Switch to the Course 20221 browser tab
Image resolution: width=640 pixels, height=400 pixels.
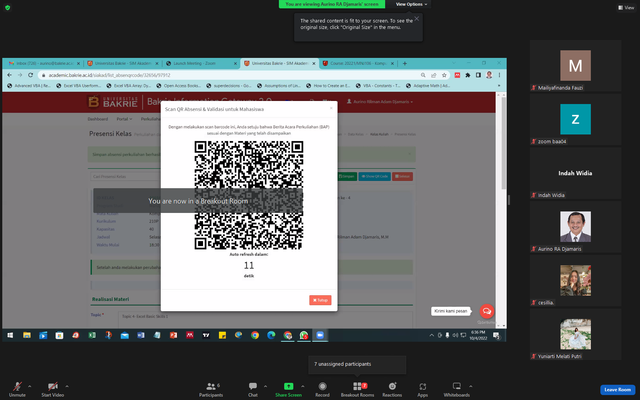(358, 64)
